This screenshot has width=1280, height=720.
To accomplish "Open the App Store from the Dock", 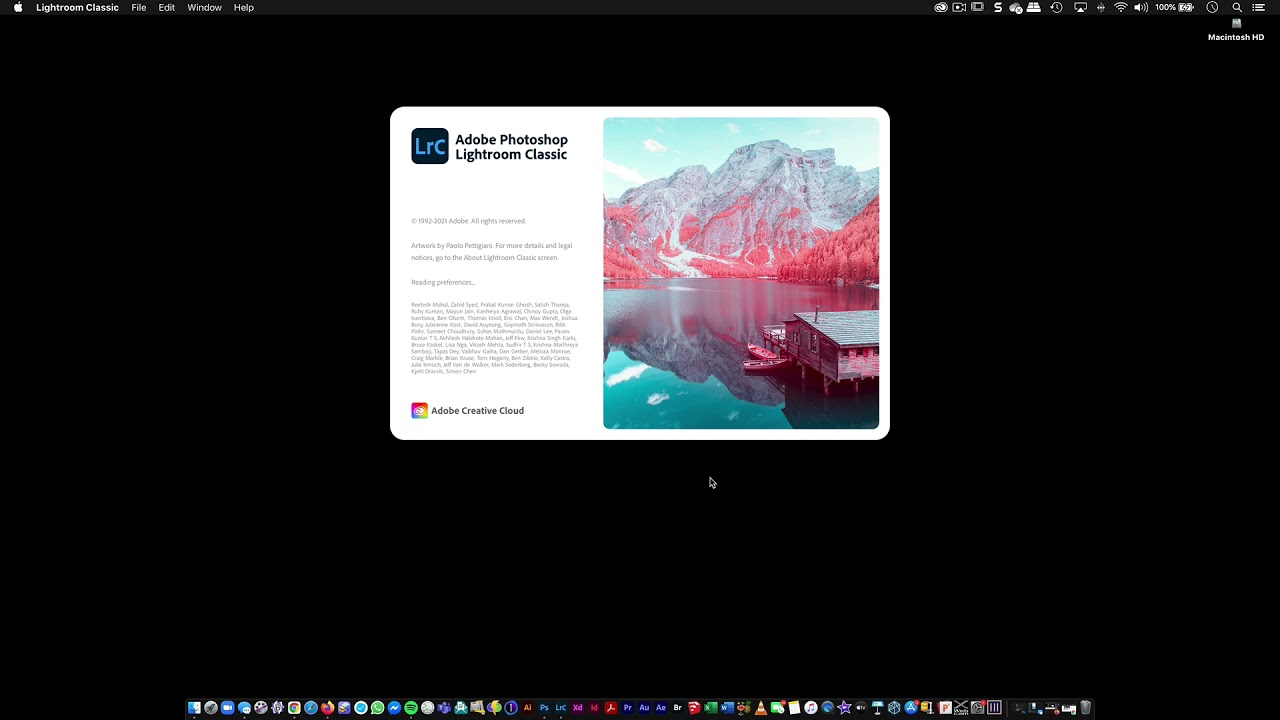I will (911, 708).
